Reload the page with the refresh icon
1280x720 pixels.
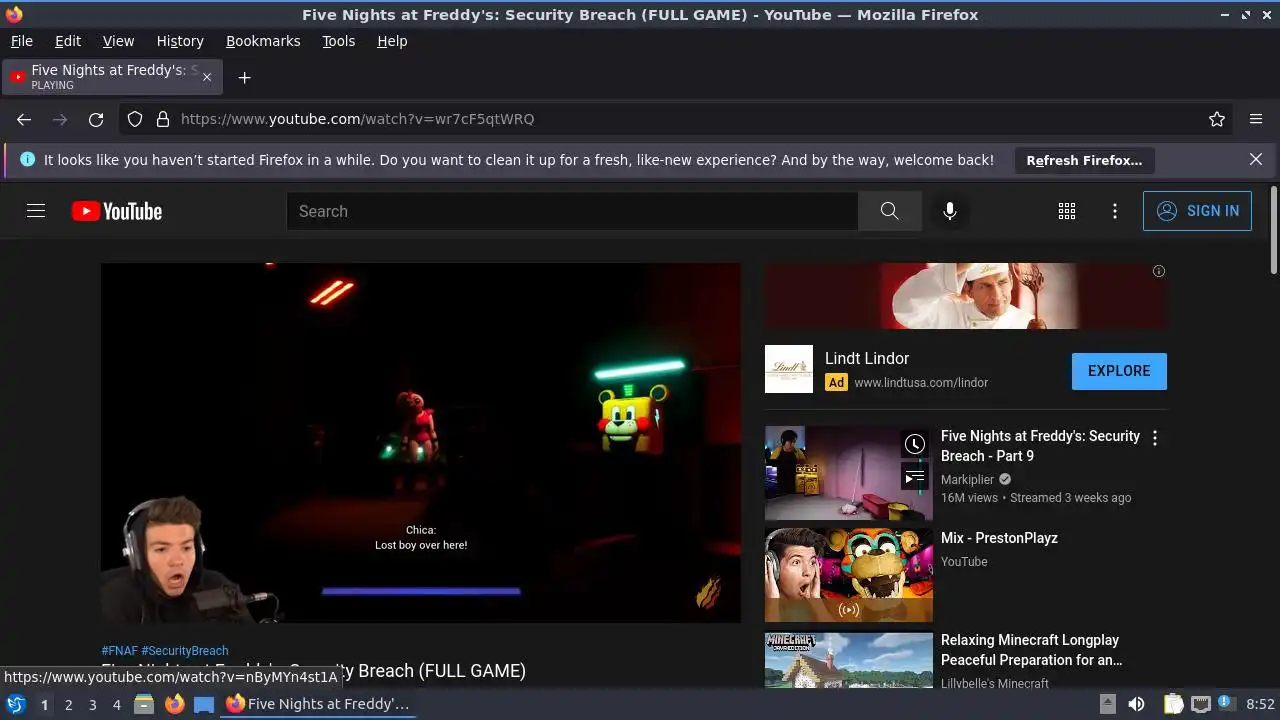coord(96,119)
